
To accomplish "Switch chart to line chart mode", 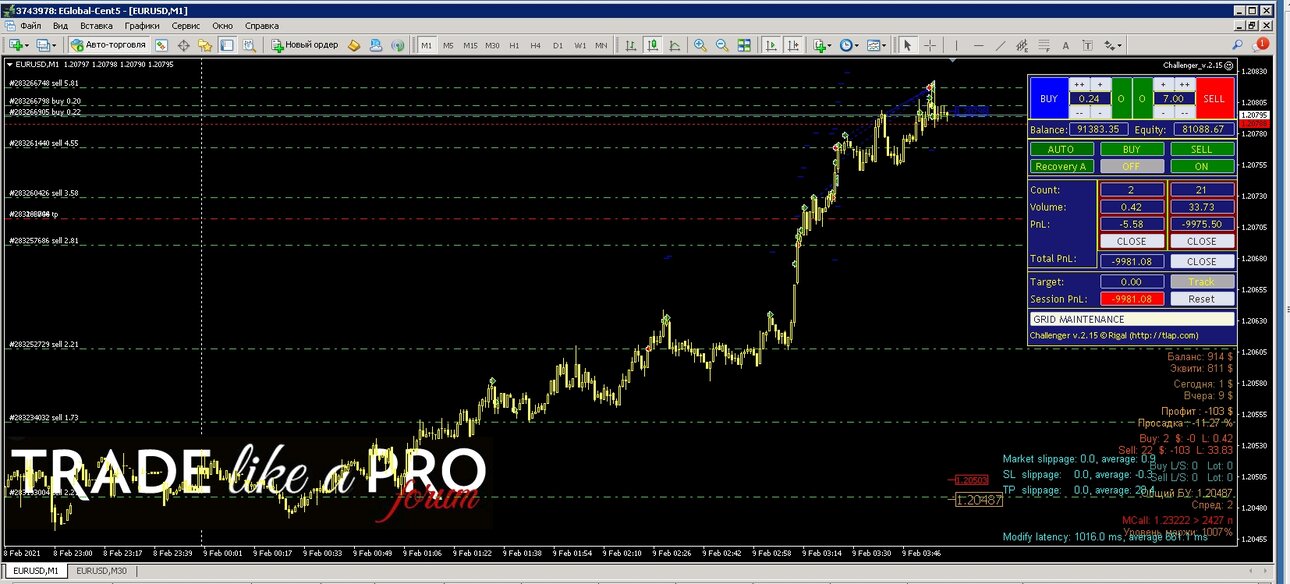I will tap(675, 45).
